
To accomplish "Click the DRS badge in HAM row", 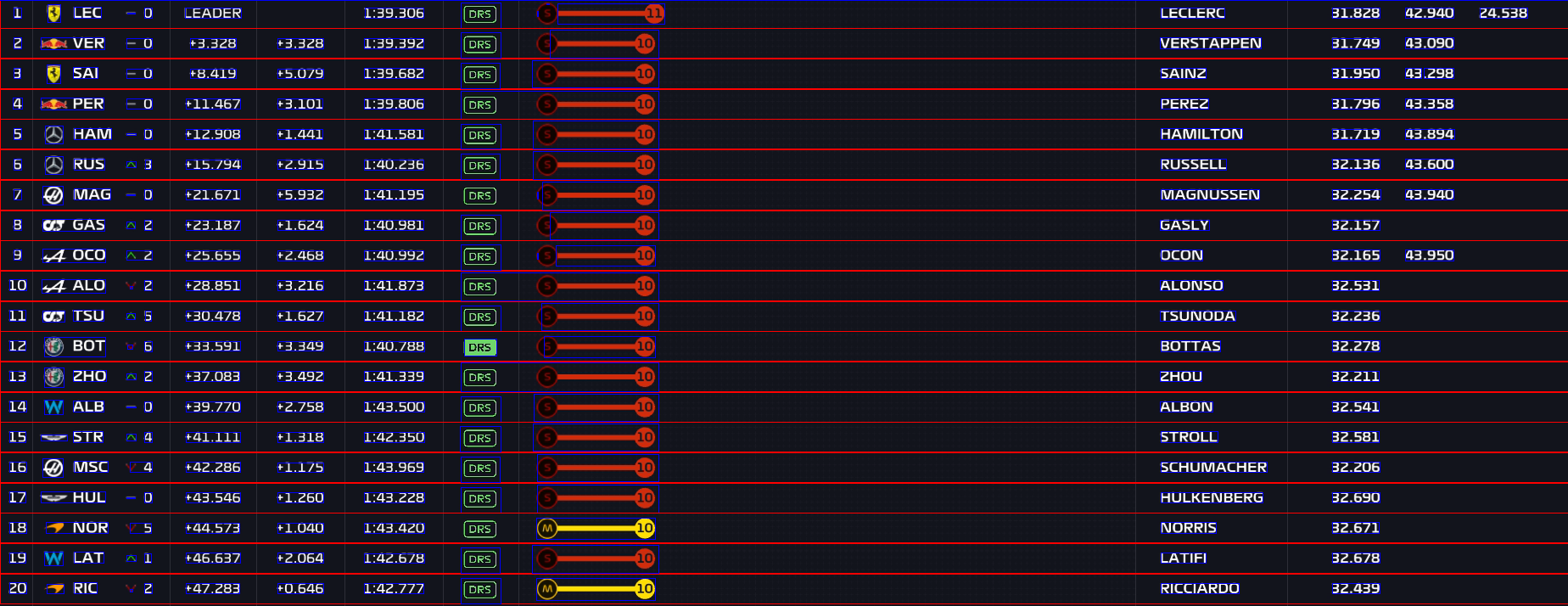I will (480, 135).
